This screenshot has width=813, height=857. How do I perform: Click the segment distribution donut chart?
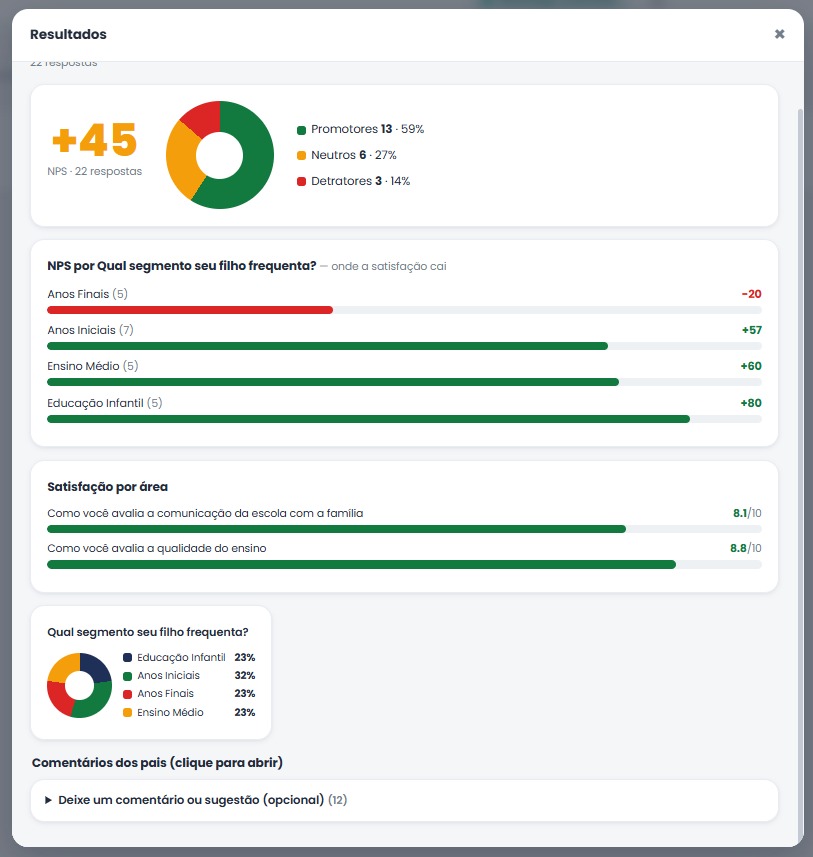point(80,685)
